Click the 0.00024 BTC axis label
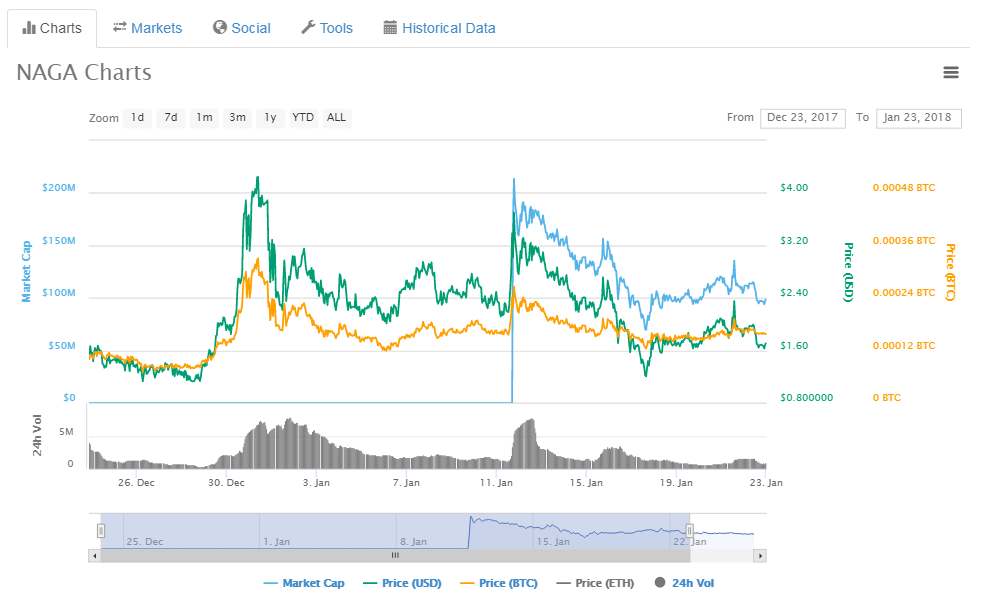985x595 pixels. pyautogui.click(x=904, y=293)
